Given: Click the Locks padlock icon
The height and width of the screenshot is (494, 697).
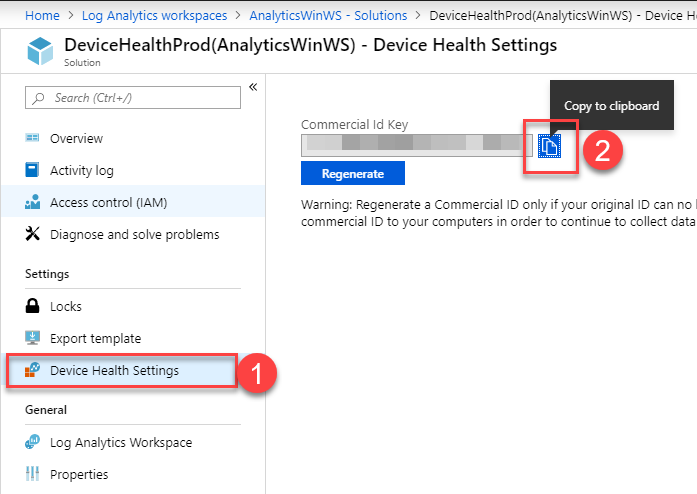Looking at the screenshot, I should [x=31, y=306].
